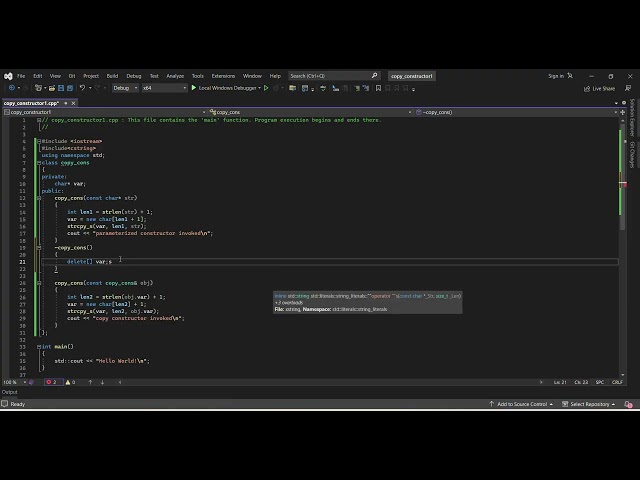Click the warnings indicator showing 0
Screen dimensions: 640x480
point(70,382)
